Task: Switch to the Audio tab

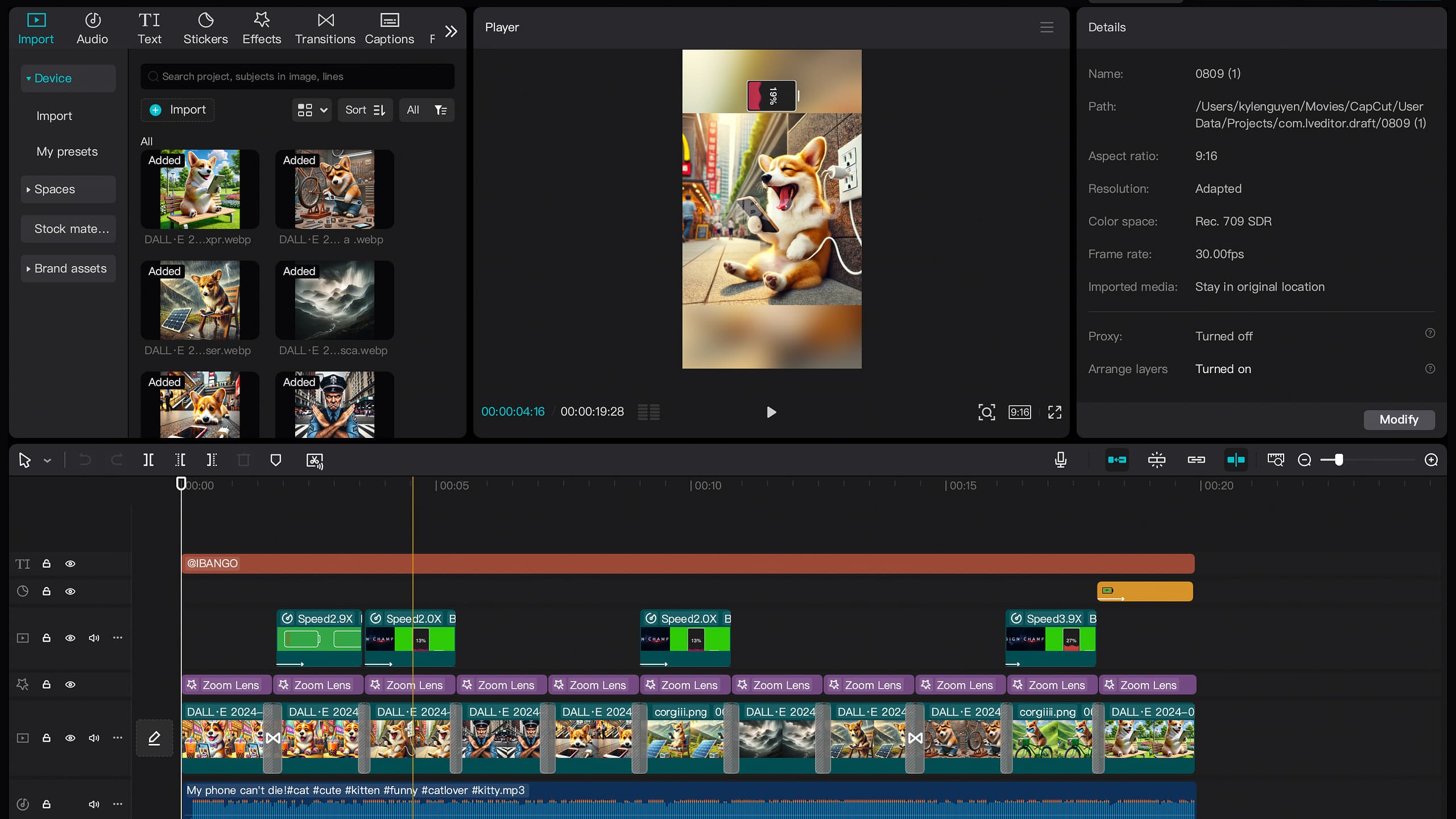Action: click(92, 28)
